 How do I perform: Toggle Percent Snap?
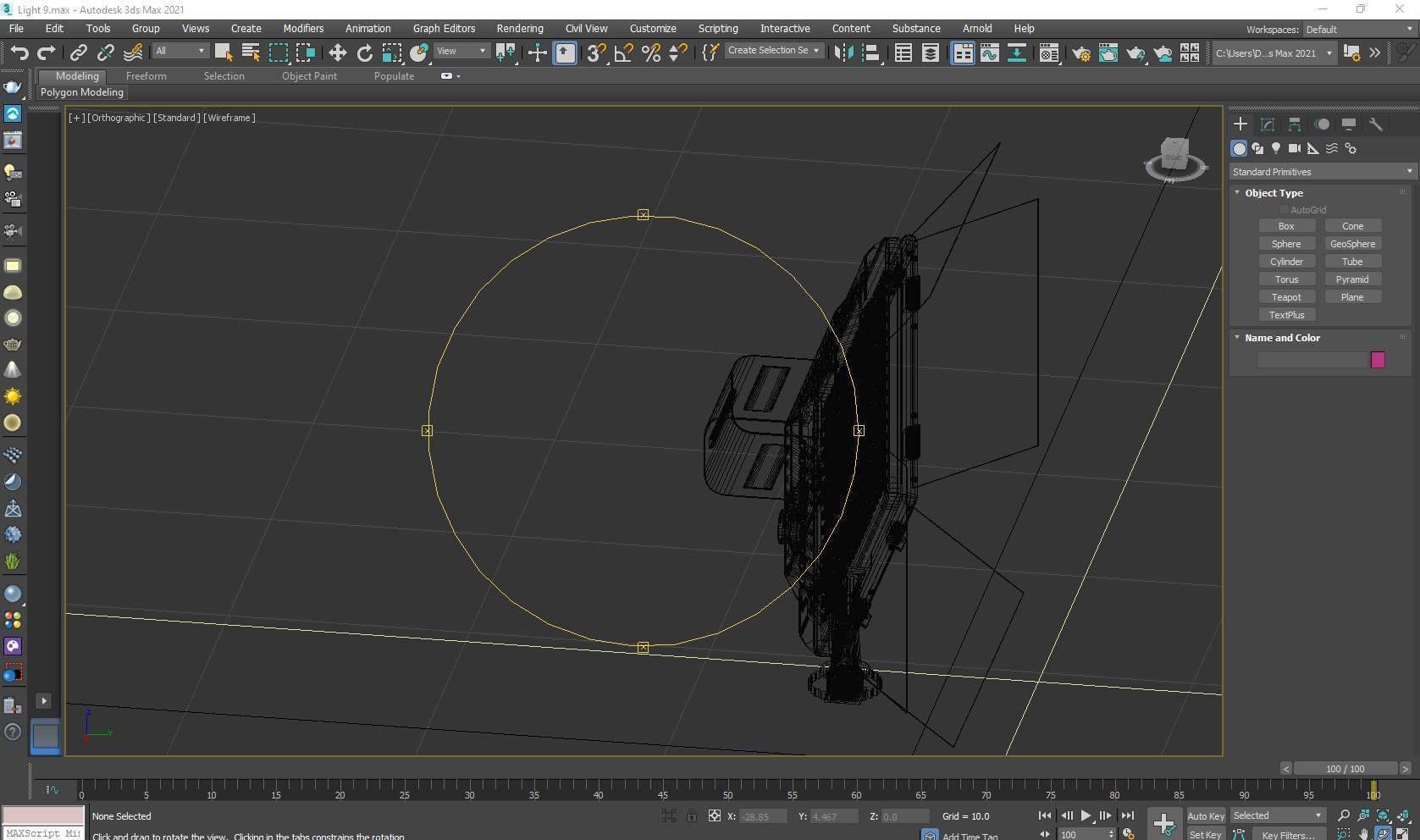650,52
